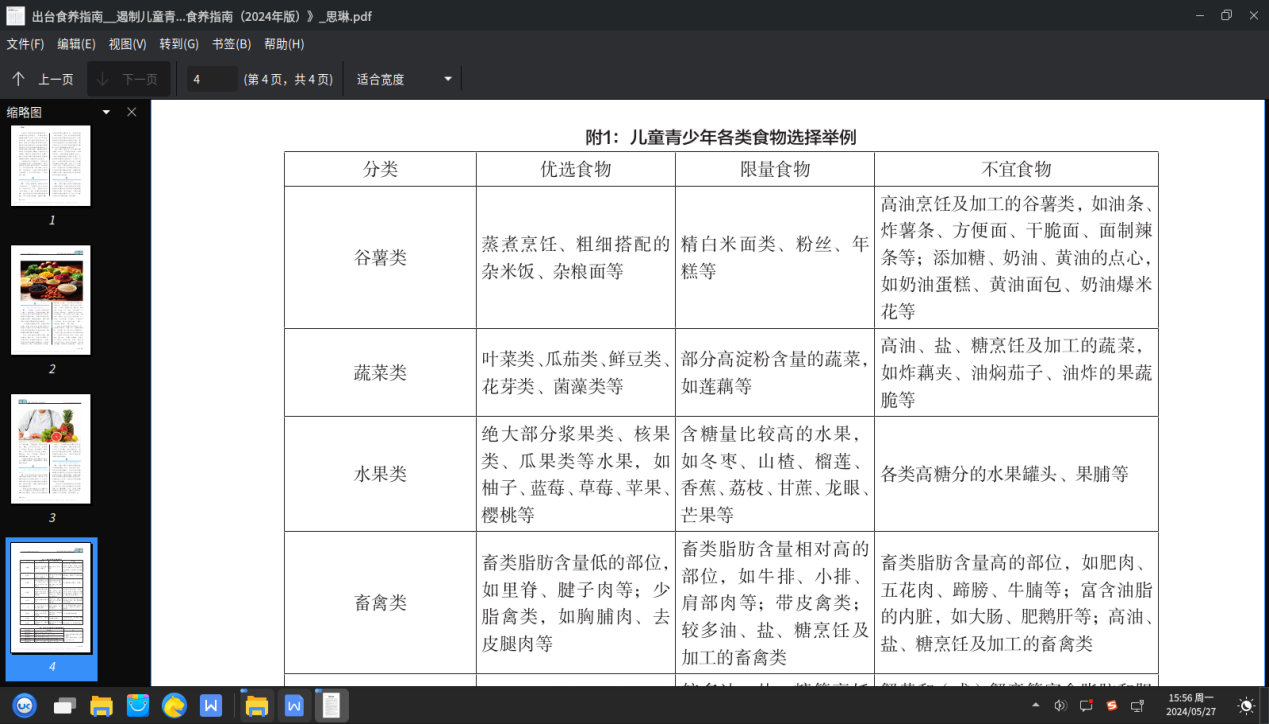Click the 限量食物 column header

775,169
